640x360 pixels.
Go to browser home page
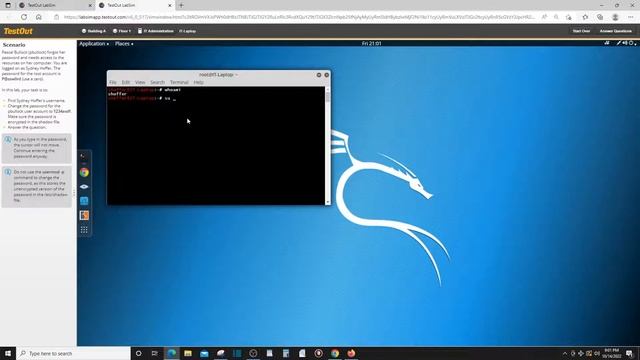click(39, 17)
